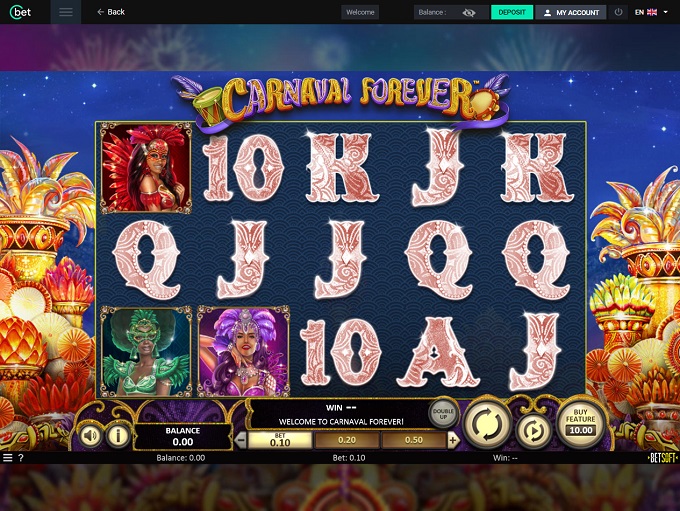Screen dimensions: 680x511
Task: Click the large spin reels button
Action: [487, 424]
